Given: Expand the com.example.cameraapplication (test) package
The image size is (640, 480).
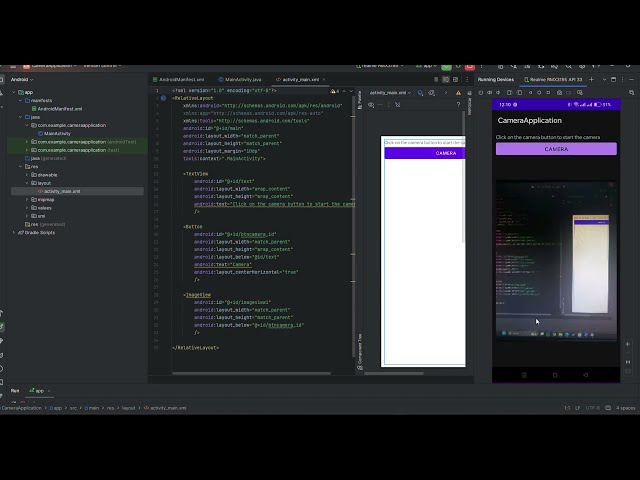Looking at the screenshot, I should pyautogui.click(x=27, y=150).
